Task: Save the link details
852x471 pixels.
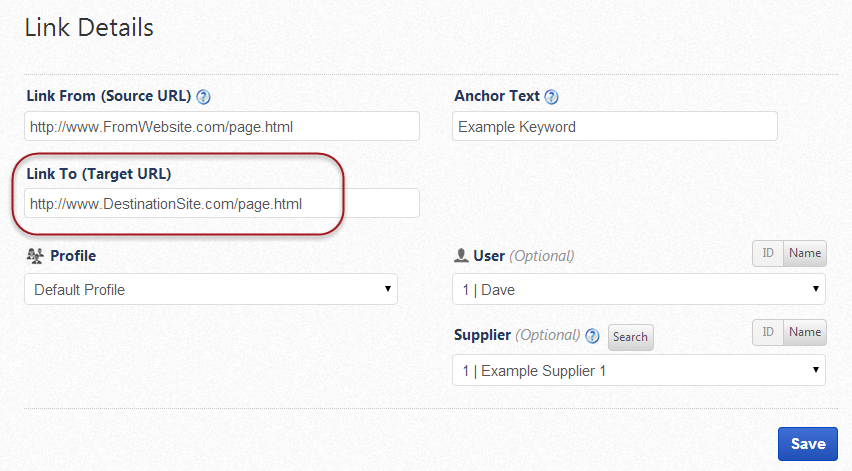Action: [807, 444]
